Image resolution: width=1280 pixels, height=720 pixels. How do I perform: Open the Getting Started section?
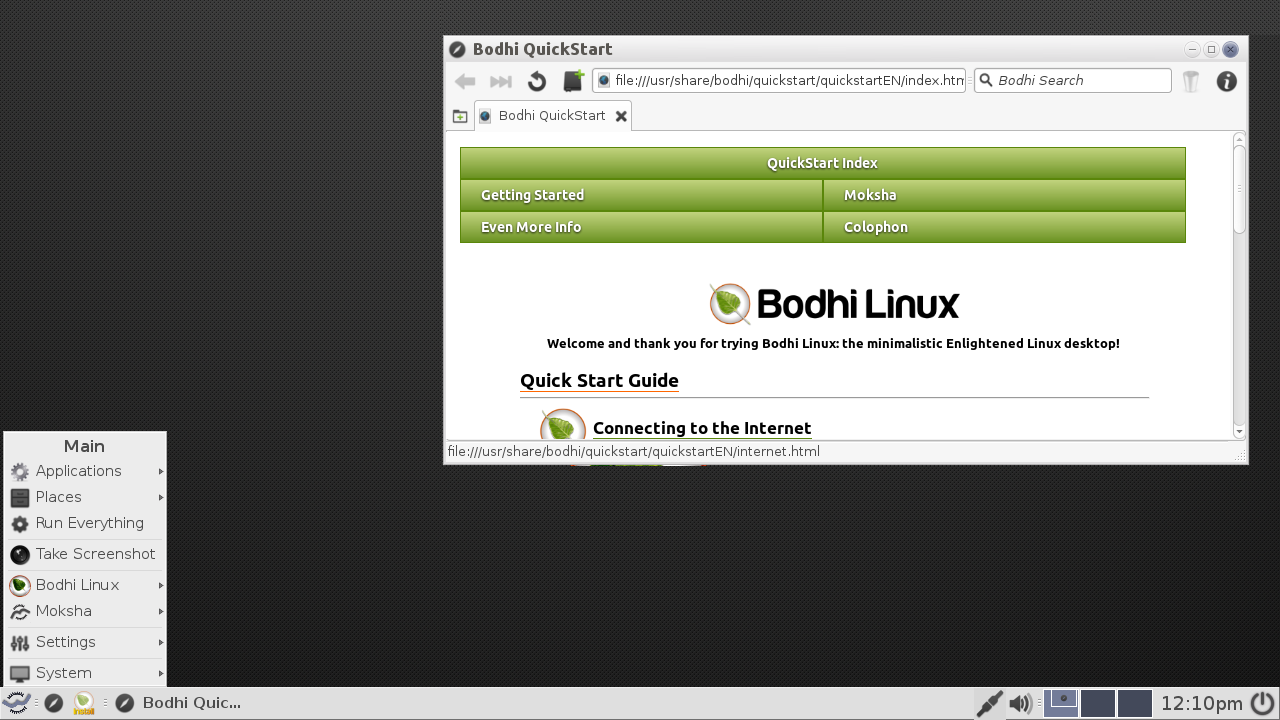[x=641, y=195]
